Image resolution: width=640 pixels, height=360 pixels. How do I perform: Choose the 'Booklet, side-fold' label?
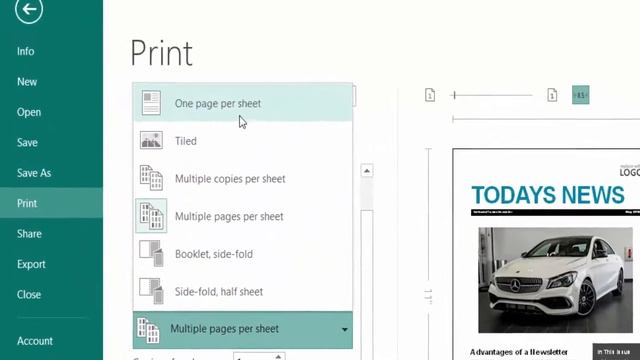[214, 254]
